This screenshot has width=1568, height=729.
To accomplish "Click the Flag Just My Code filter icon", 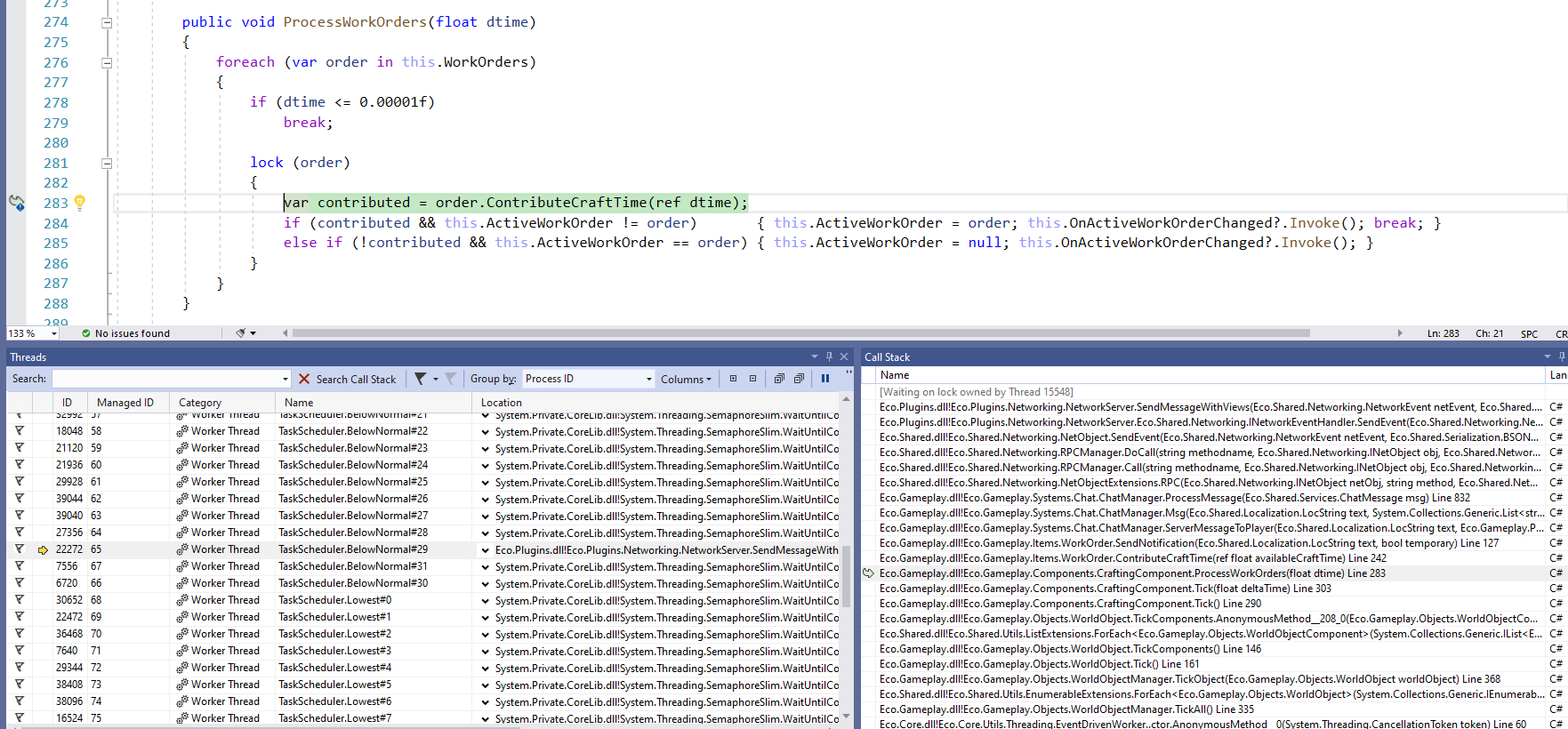I will coord(420,379).
